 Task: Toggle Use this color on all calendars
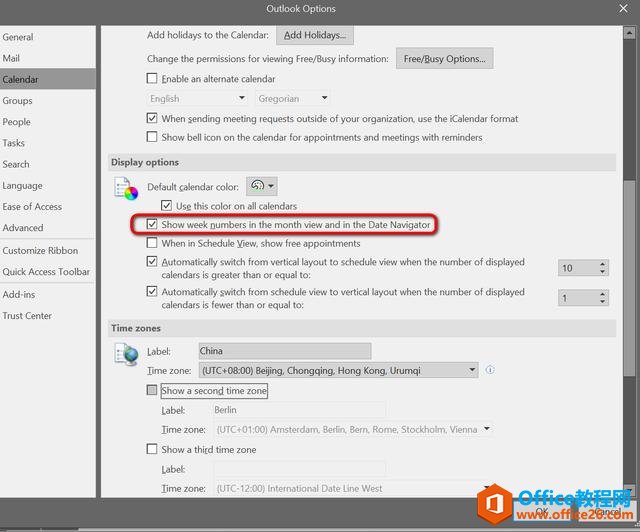click(x=166, y=205)
